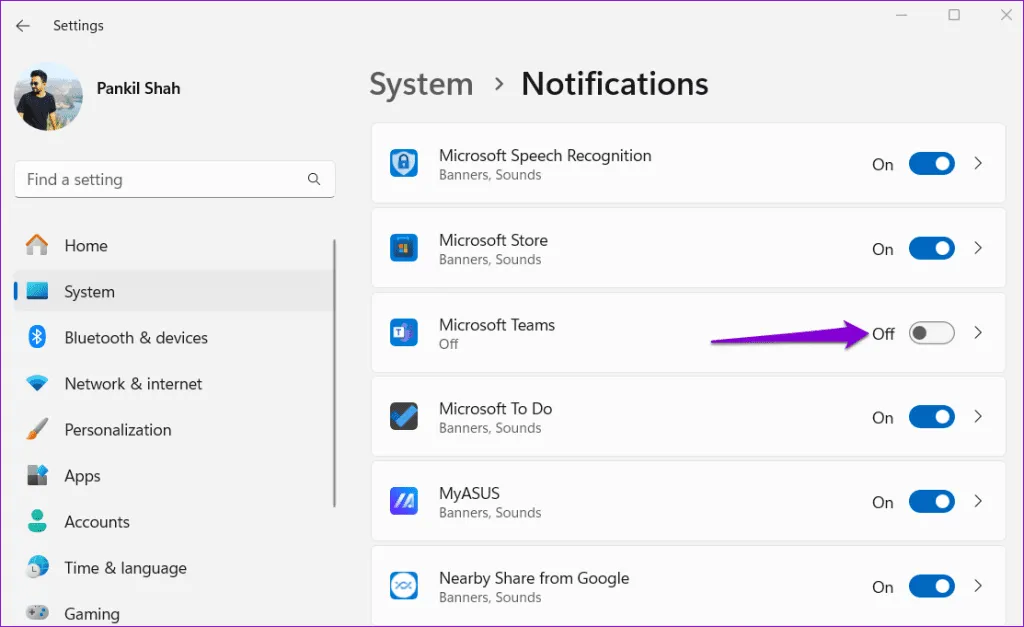Click the sidebar vertical scrollbar
Image resolution: width=1024 pixels, height=627 pixels.
334,370
